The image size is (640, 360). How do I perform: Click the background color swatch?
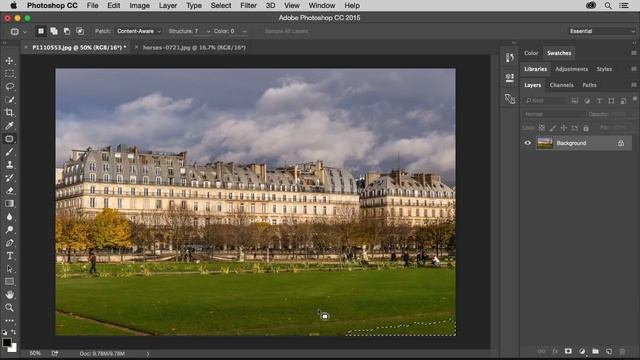[14, 349]
